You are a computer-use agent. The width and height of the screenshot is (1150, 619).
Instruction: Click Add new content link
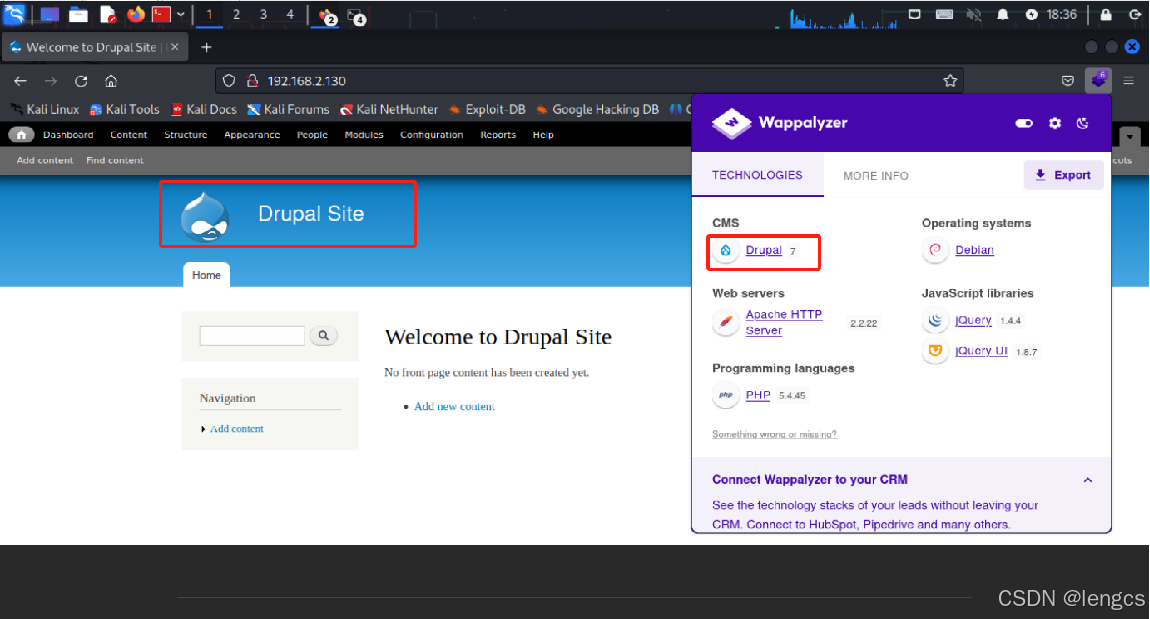[454, 406]
